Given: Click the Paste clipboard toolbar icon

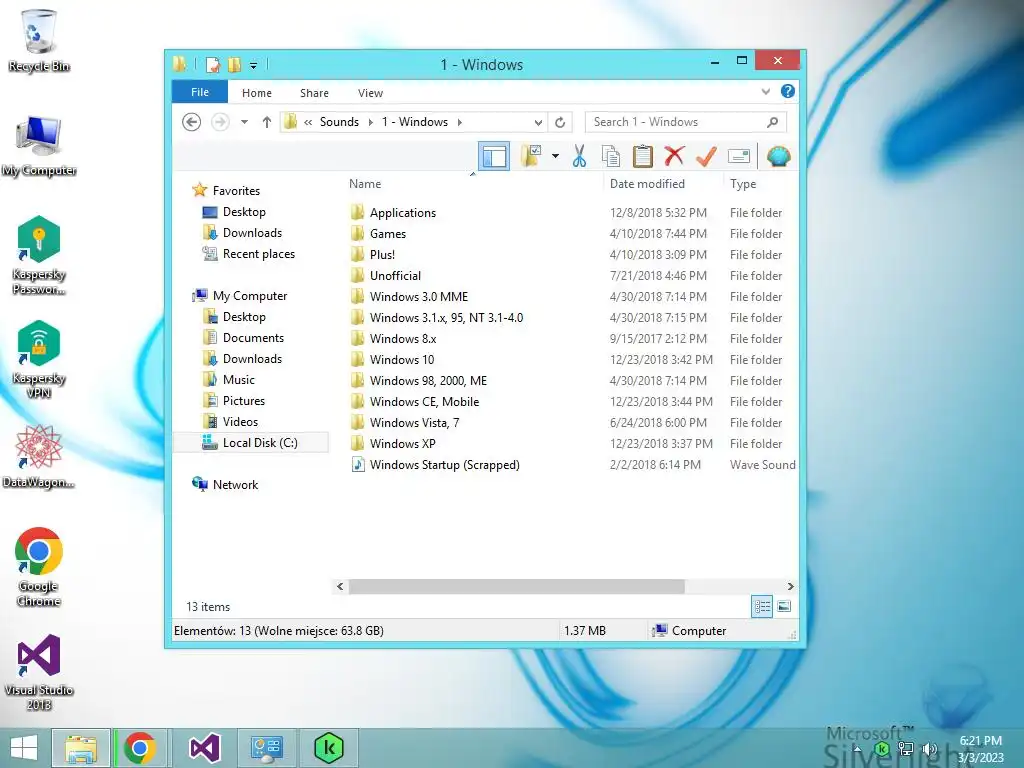Looking at the screenshot, I should [643, 157].
